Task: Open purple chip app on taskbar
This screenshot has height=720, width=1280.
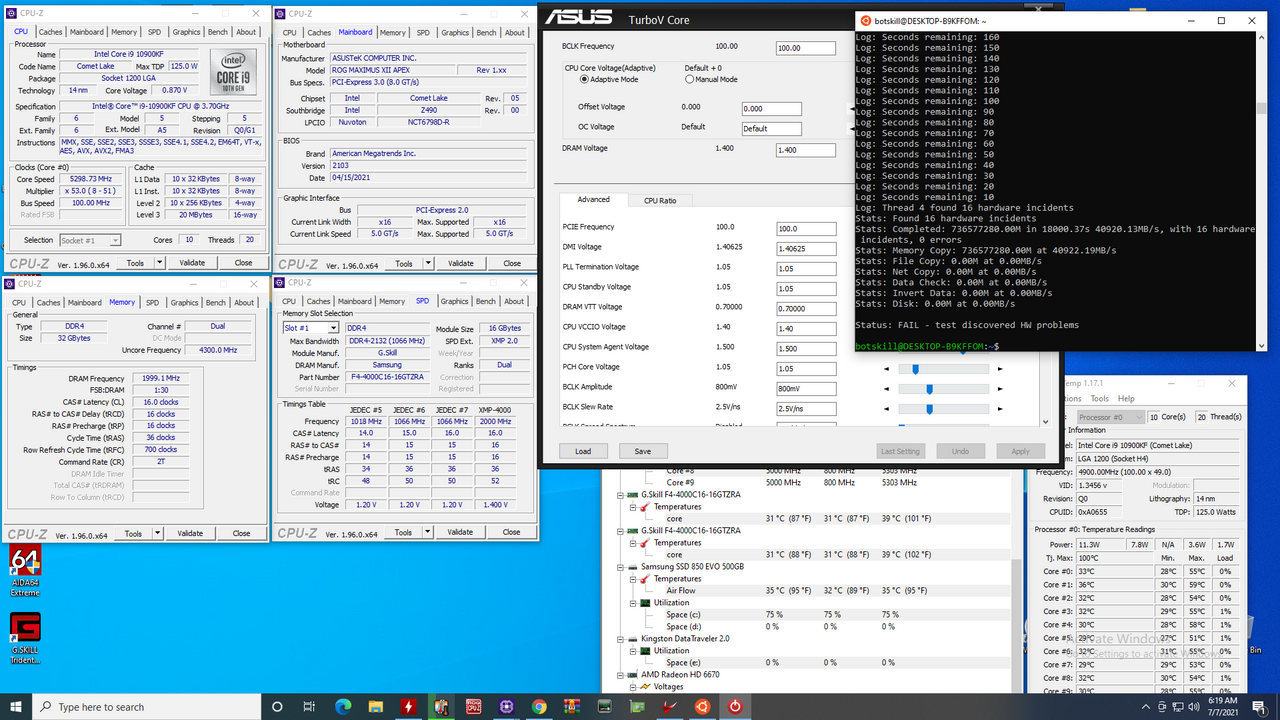Action: [507, 706]
